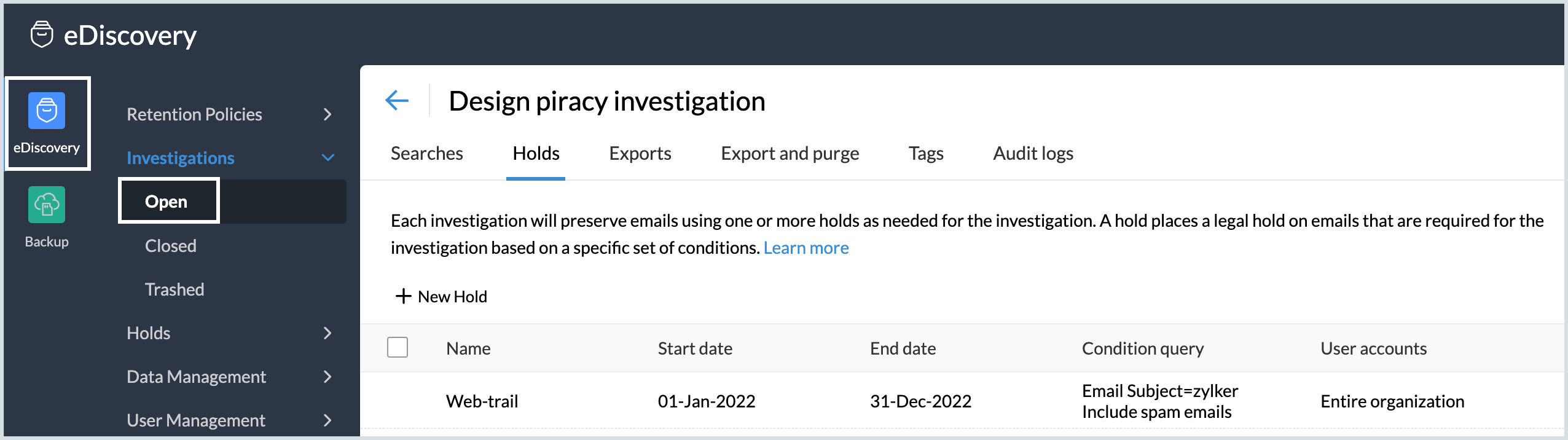1568x440 pixels.
Task: Switch to the Searches tab
Action: click(x=426, y=154)
